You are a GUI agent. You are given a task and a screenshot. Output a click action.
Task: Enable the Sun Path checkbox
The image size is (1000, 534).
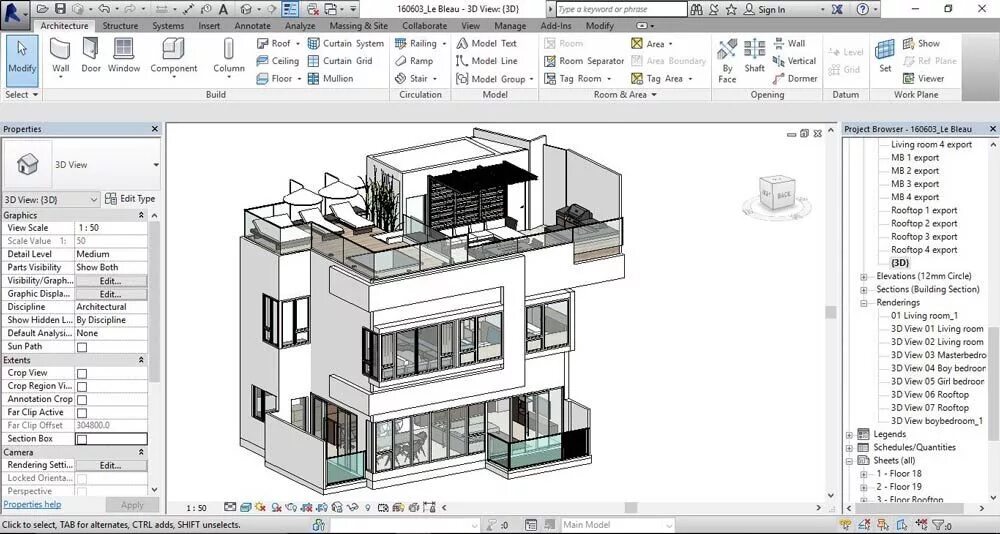pyautogui.click(x=82, y=347)
